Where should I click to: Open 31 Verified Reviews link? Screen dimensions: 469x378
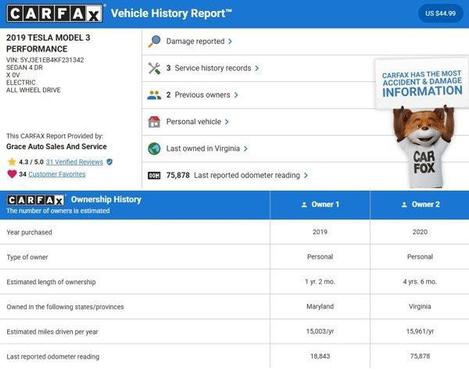point(74,162)
